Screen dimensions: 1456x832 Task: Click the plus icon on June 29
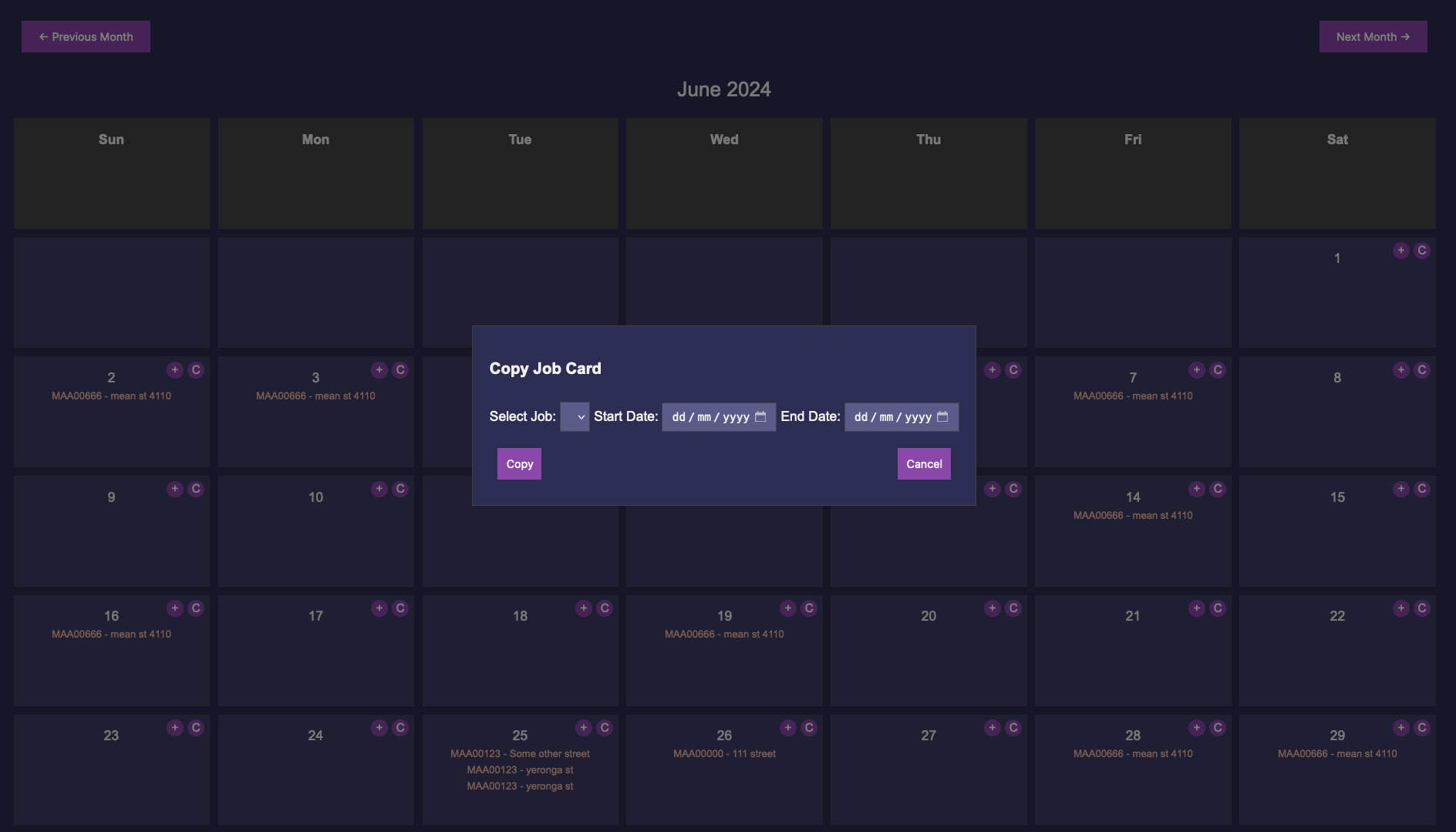pyautogui.click(x=1400, y=728)
